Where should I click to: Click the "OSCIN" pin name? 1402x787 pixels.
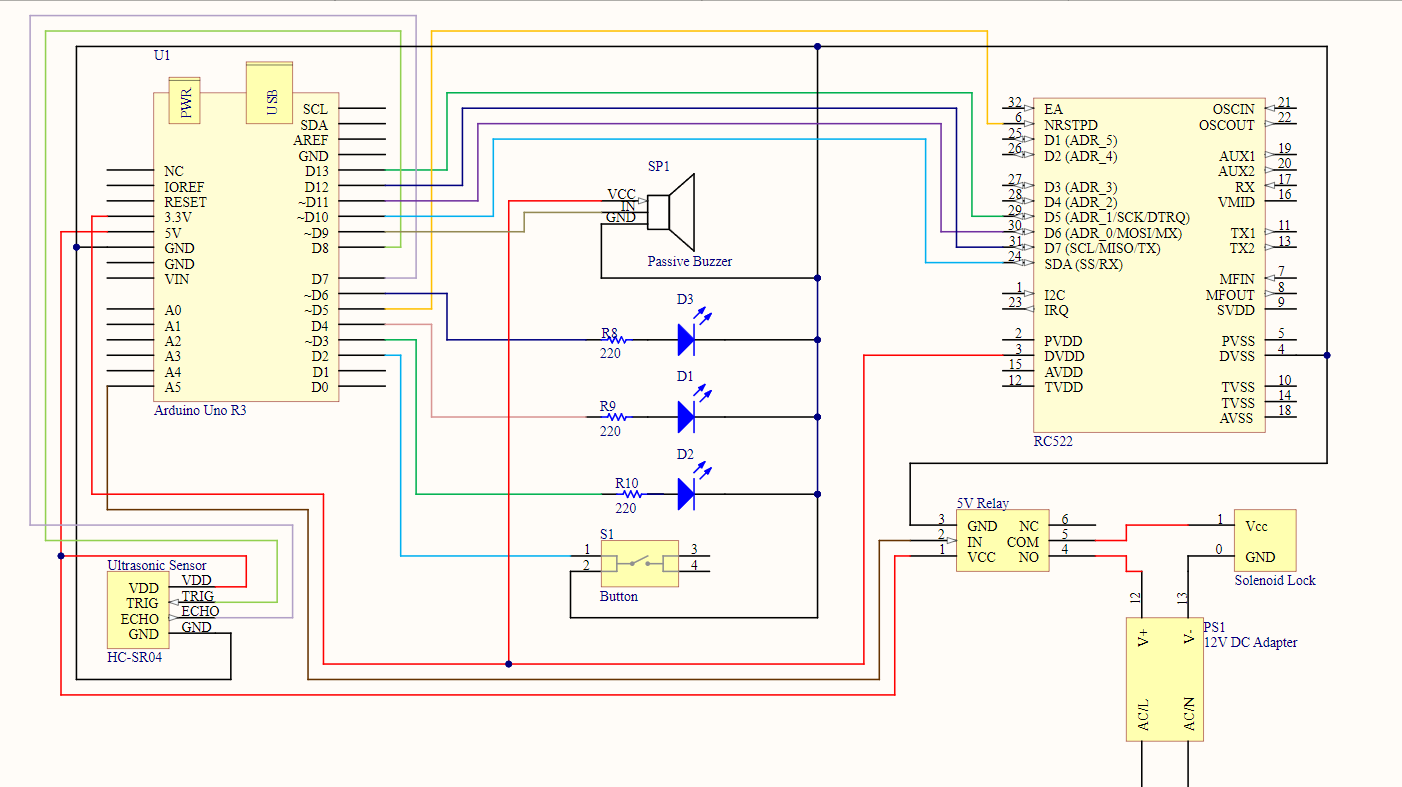click(x=1233, y=109)
